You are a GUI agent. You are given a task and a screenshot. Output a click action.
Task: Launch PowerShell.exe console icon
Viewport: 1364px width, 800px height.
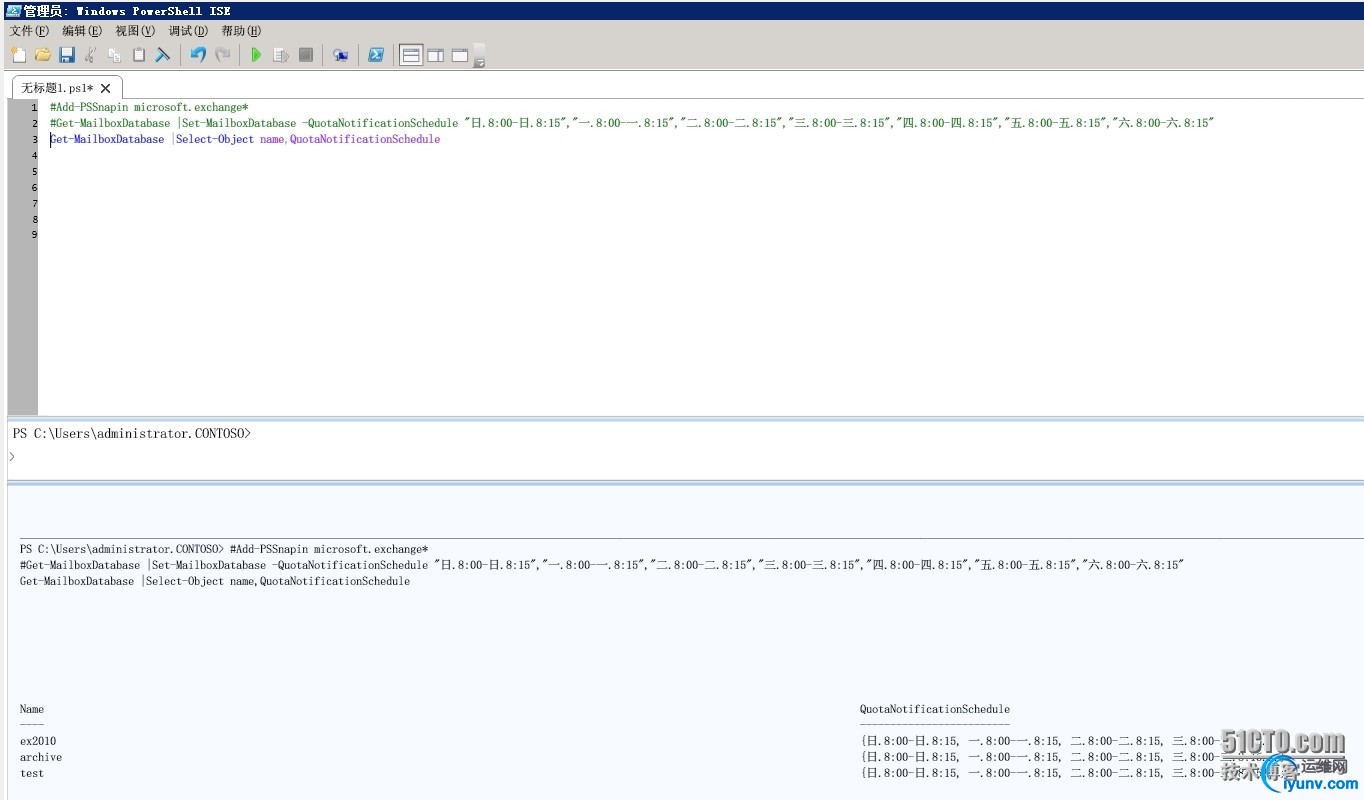tap(376, 55)
